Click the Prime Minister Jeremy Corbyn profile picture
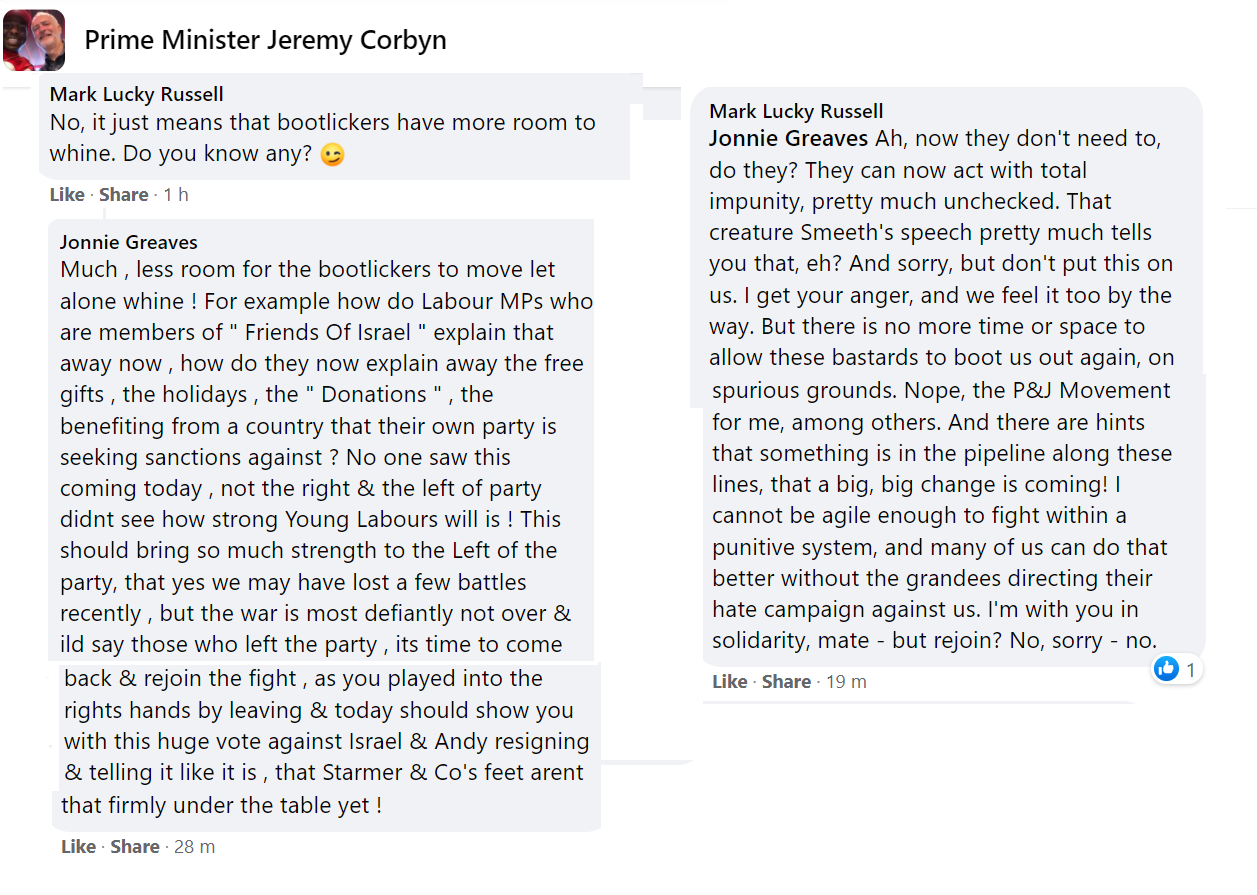The height and width of the screenshot is (895, 1257). (x=34, y=40)
